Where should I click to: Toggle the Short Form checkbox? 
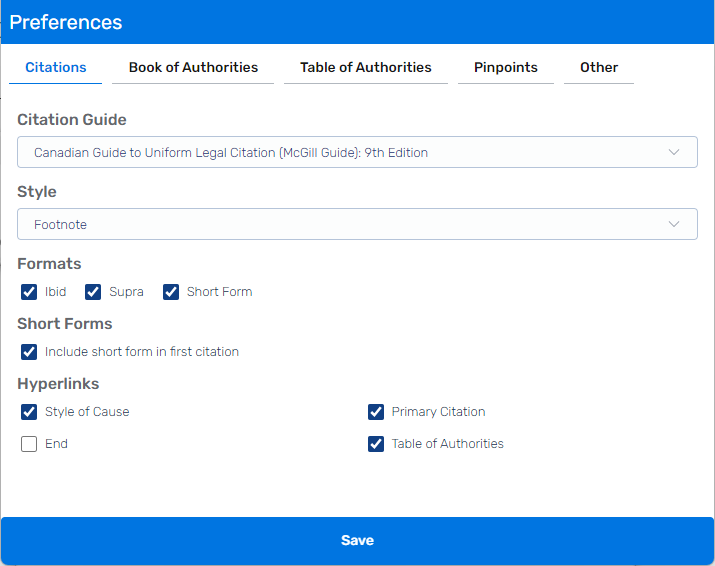(x=171, y=292)
